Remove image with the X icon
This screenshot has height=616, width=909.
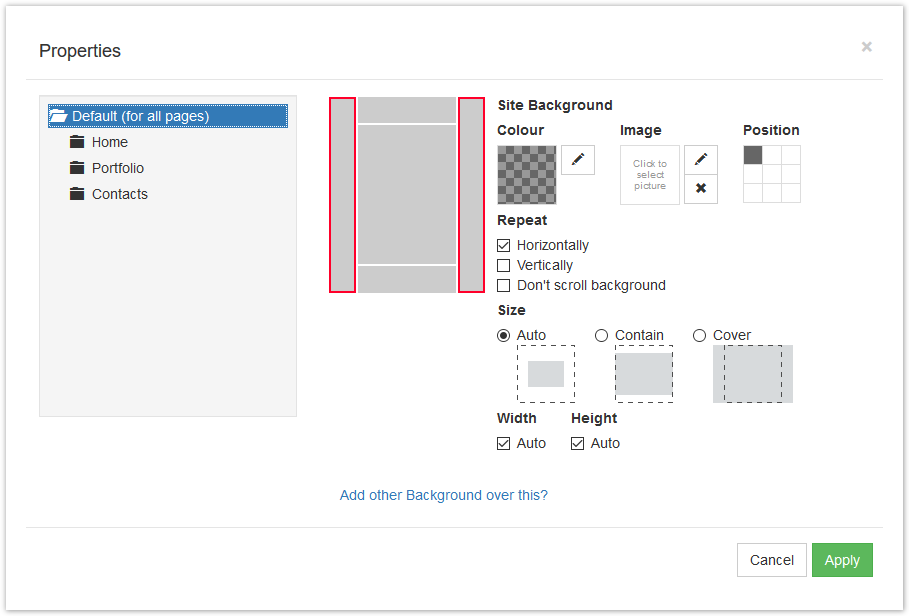(700, 188)
